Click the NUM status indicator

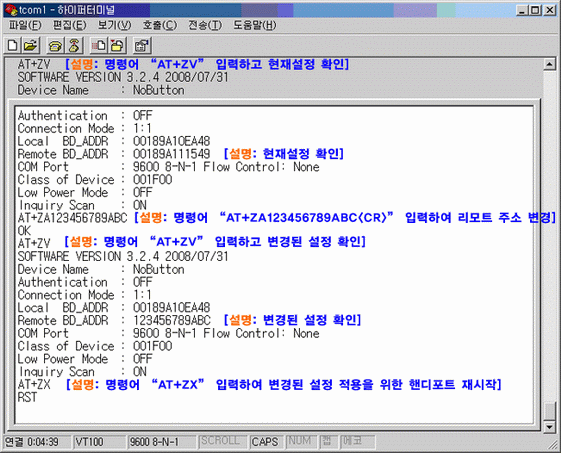click(301, 442)
